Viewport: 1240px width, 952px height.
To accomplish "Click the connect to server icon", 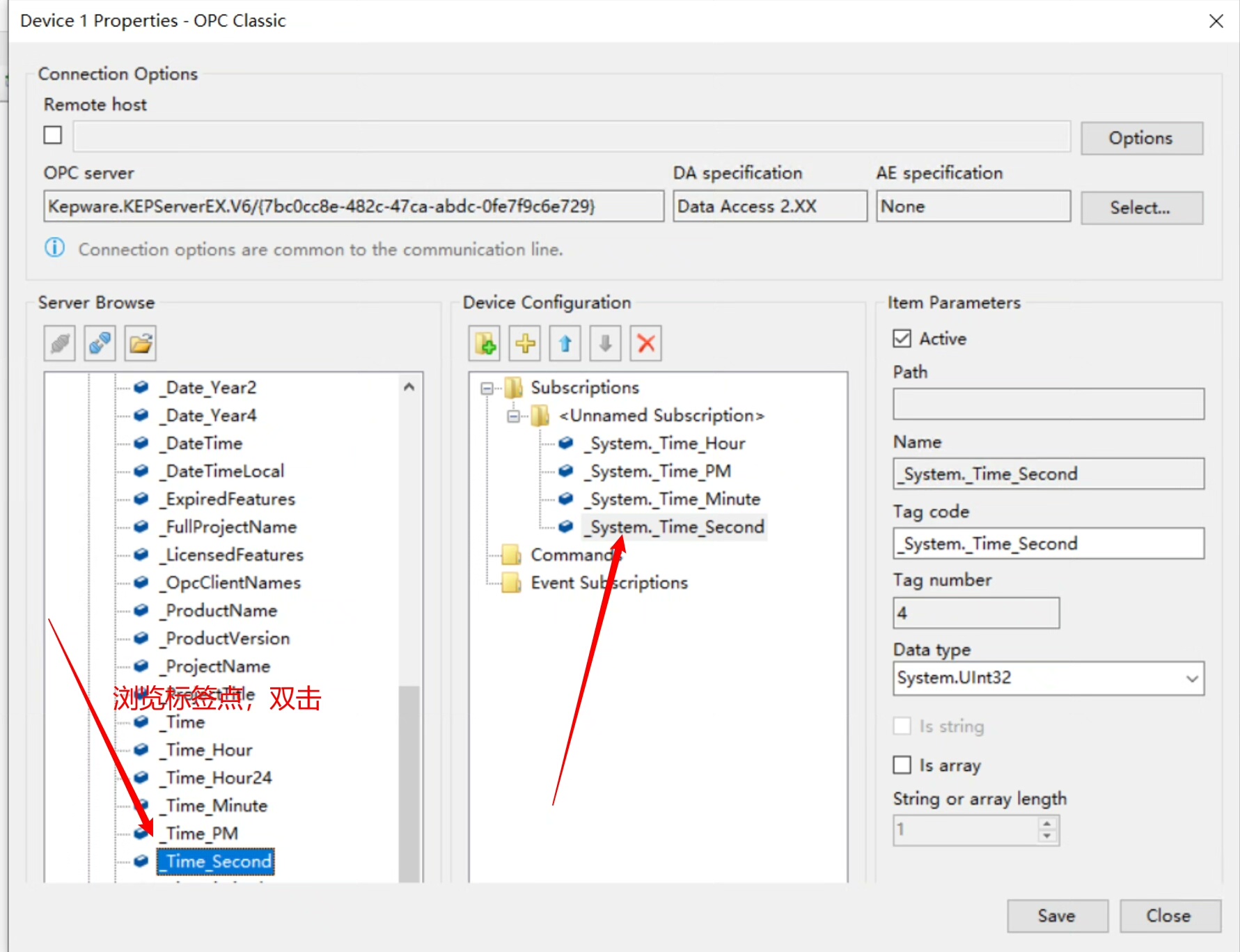I will [100, 343].
